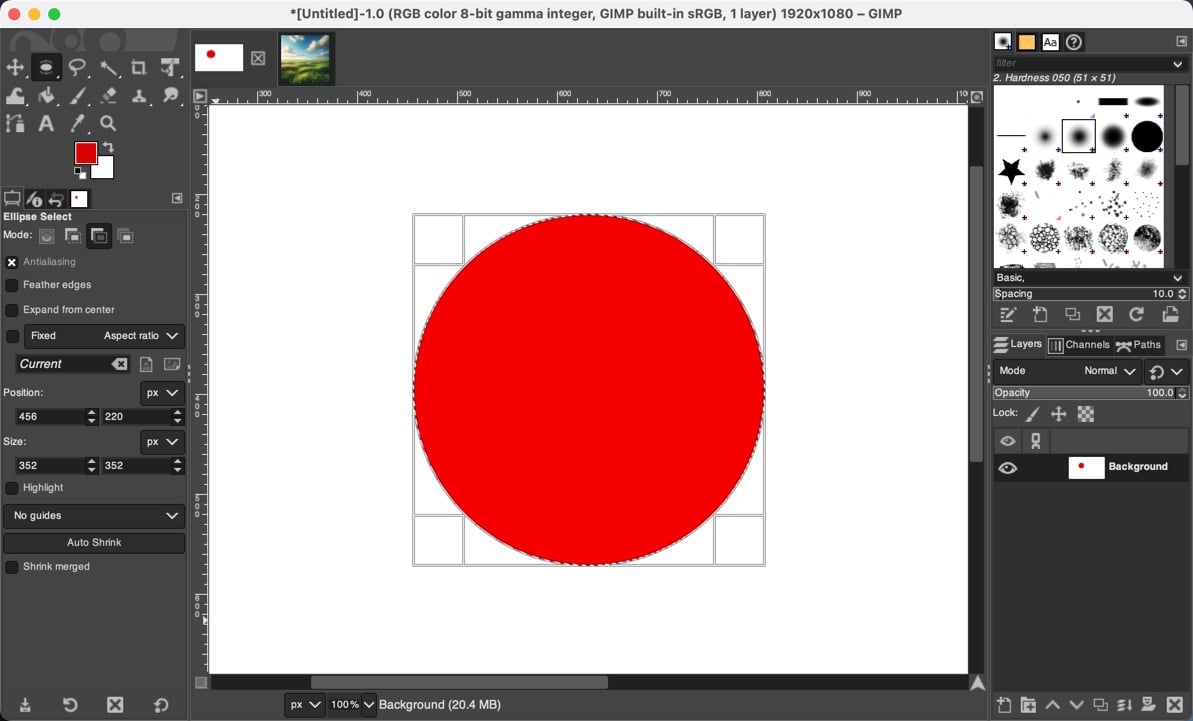1193x721 pixels.
Task: Close the red circle image tab
Action: pyautogui.click(x=258, y=58)
